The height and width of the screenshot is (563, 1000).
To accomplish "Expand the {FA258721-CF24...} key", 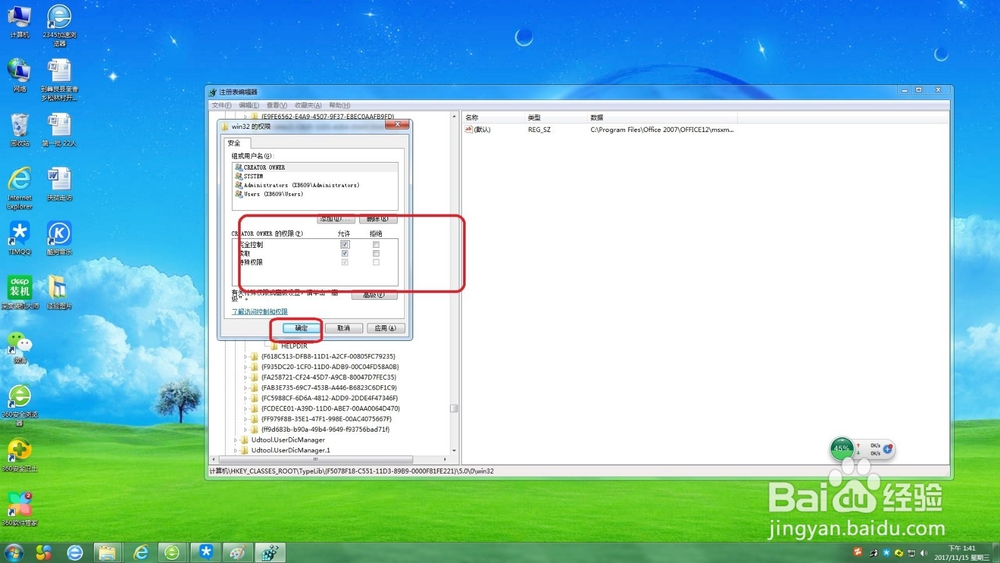I will pos(246,377).
